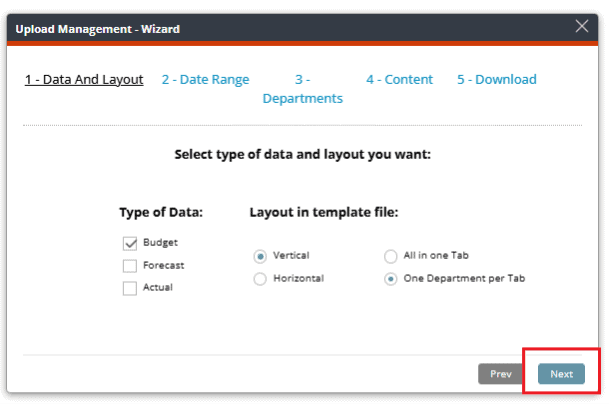This screenshot has width=609, height=405.
Task: Jump to the 4 - Content step
Action: (x=399, y=80)
